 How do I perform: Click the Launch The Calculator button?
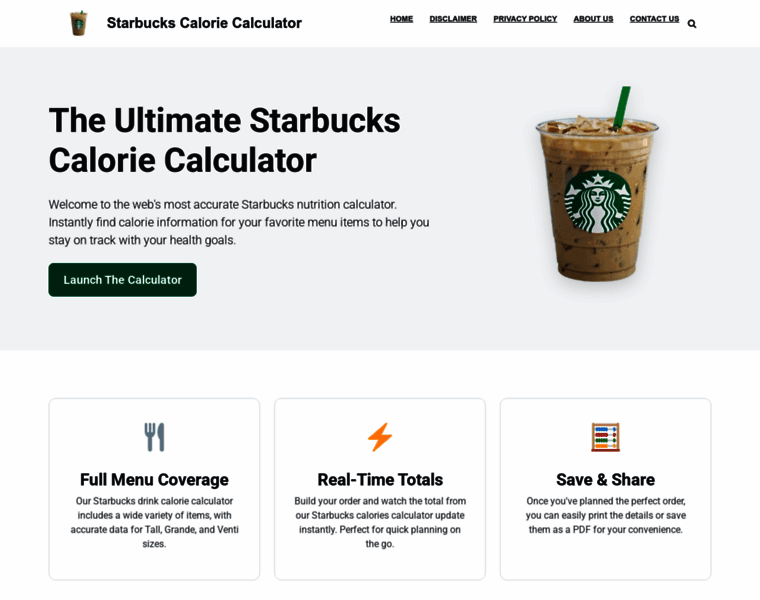pyautogui.click(x=123, y=280)
